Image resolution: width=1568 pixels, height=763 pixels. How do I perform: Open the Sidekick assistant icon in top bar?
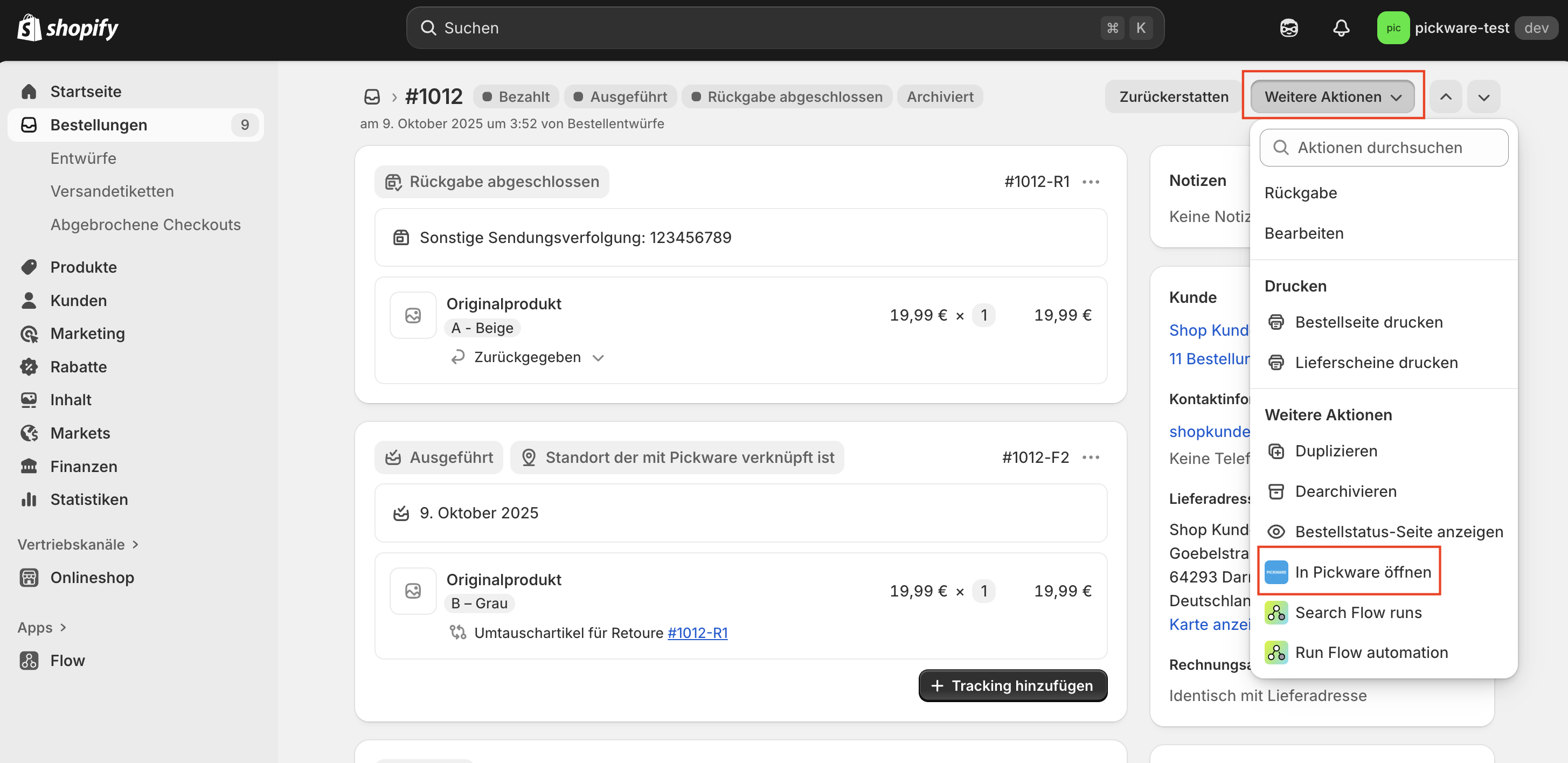point(1288,28)
